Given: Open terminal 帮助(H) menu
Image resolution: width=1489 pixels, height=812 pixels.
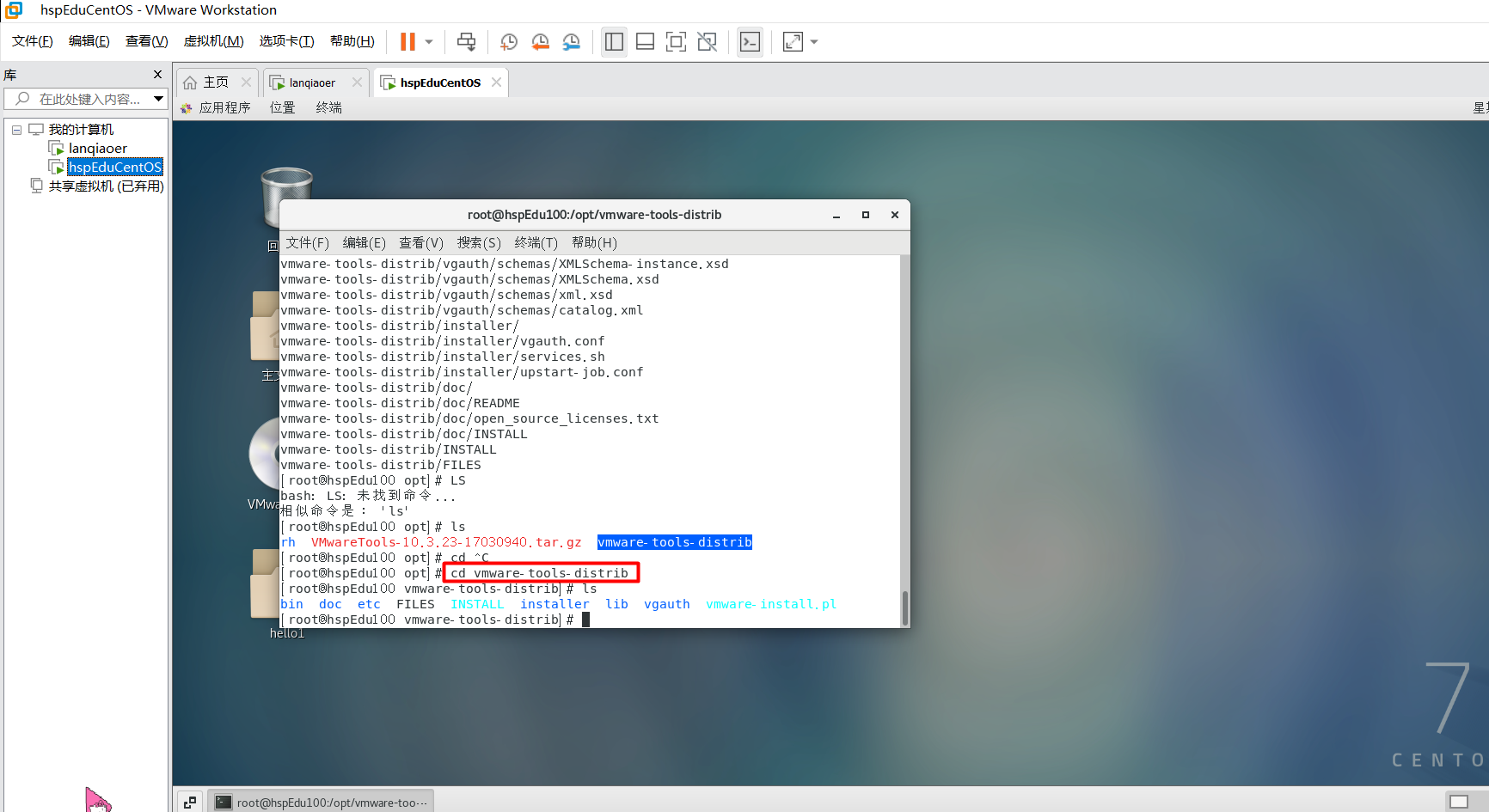Looking at the screenshot, I should [x=594, y=242].
